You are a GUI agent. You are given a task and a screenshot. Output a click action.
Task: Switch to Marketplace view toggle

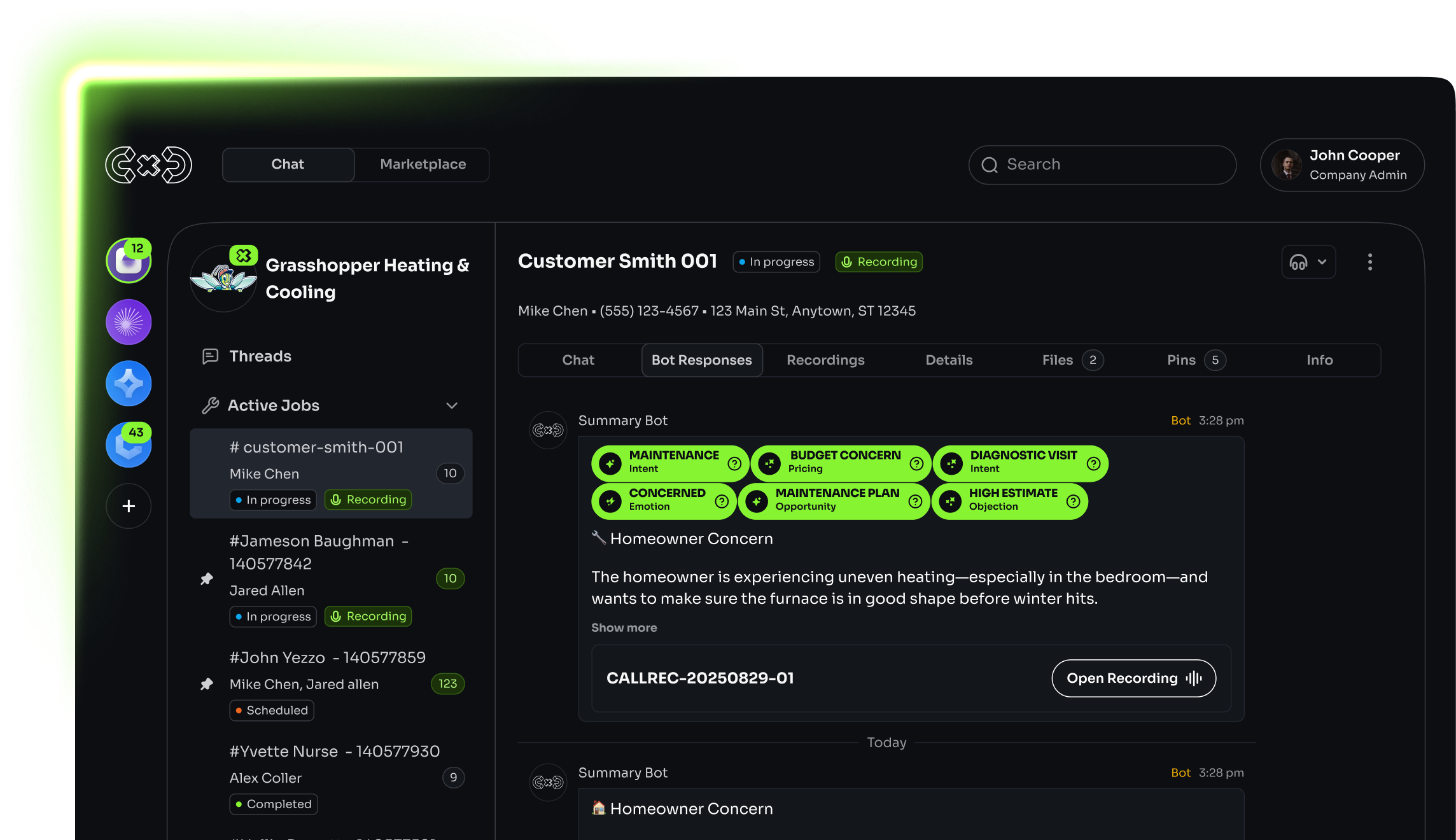pos(423,165)
